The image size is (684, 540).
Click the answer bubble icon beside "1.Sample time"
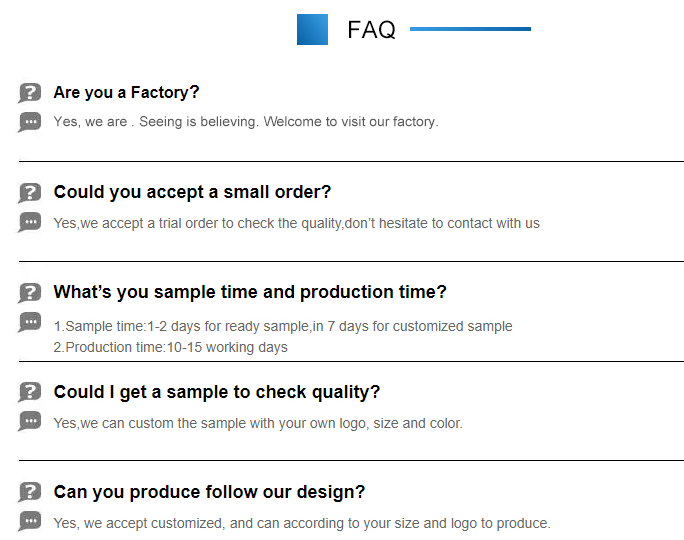click(x=30, y=322)
